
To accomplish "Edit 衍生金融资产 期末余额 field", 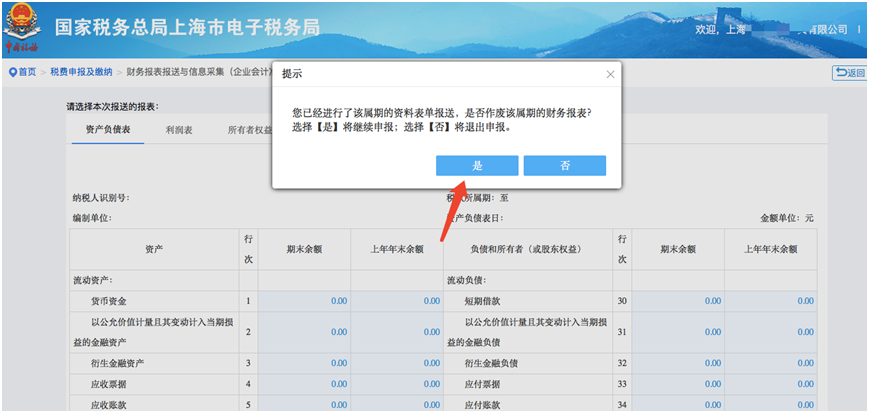I will click(304, 362).
